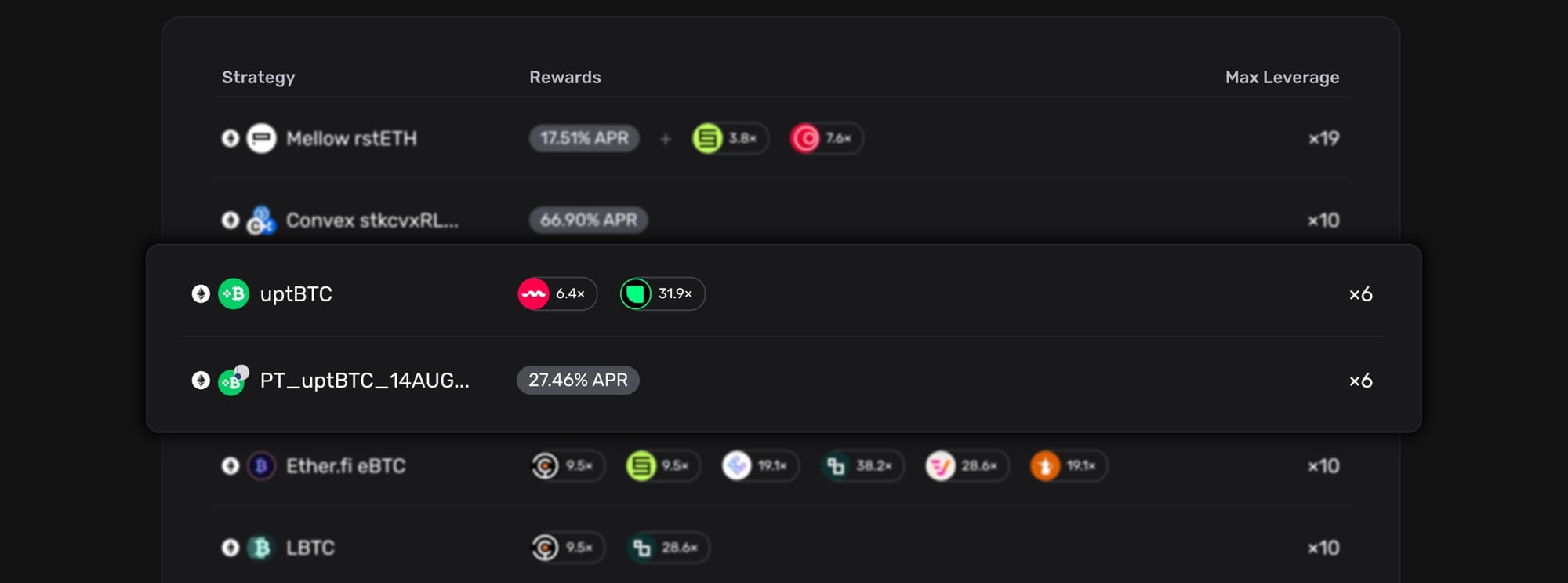The image size is (1568, 583).
Task: Click the Ether.fi eBTC token icon
Action: pos(262,466)
